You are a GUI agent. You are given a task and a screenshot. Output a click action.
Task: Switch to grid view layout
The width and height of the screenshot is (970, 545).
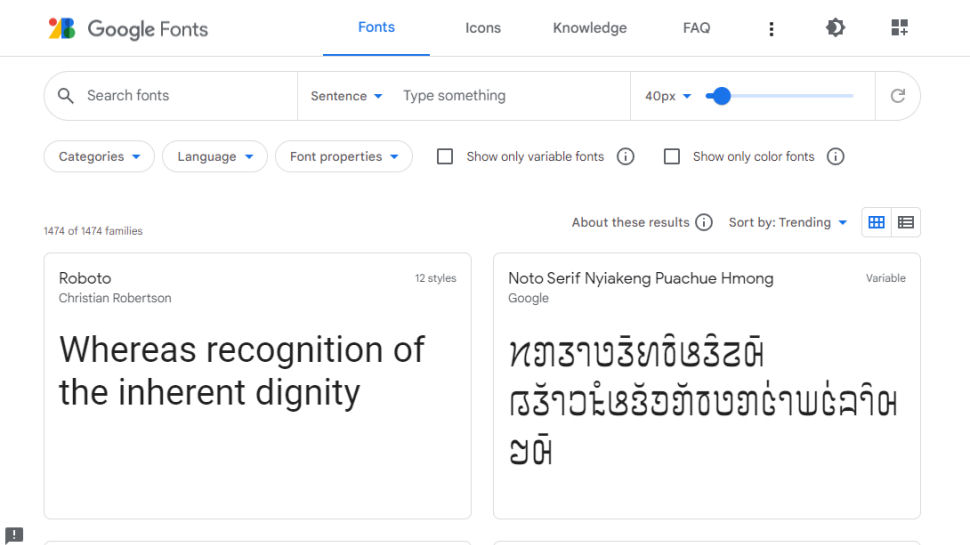pos(877,222)
